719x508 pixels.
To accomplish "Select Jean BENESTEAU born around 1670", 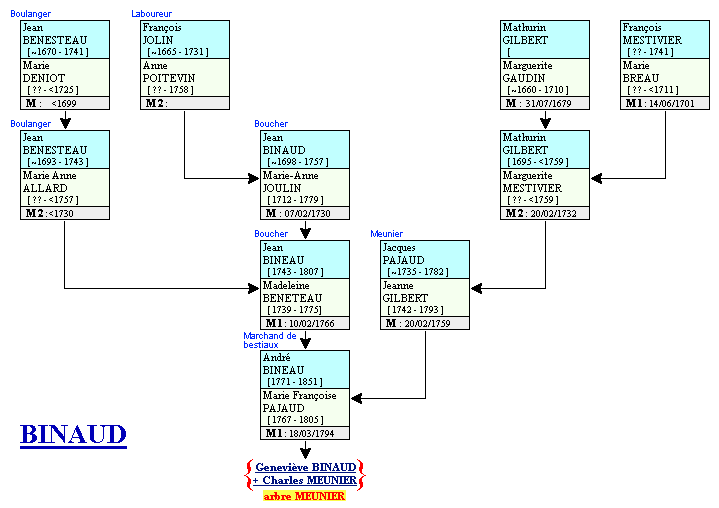I will pos(64,39).
